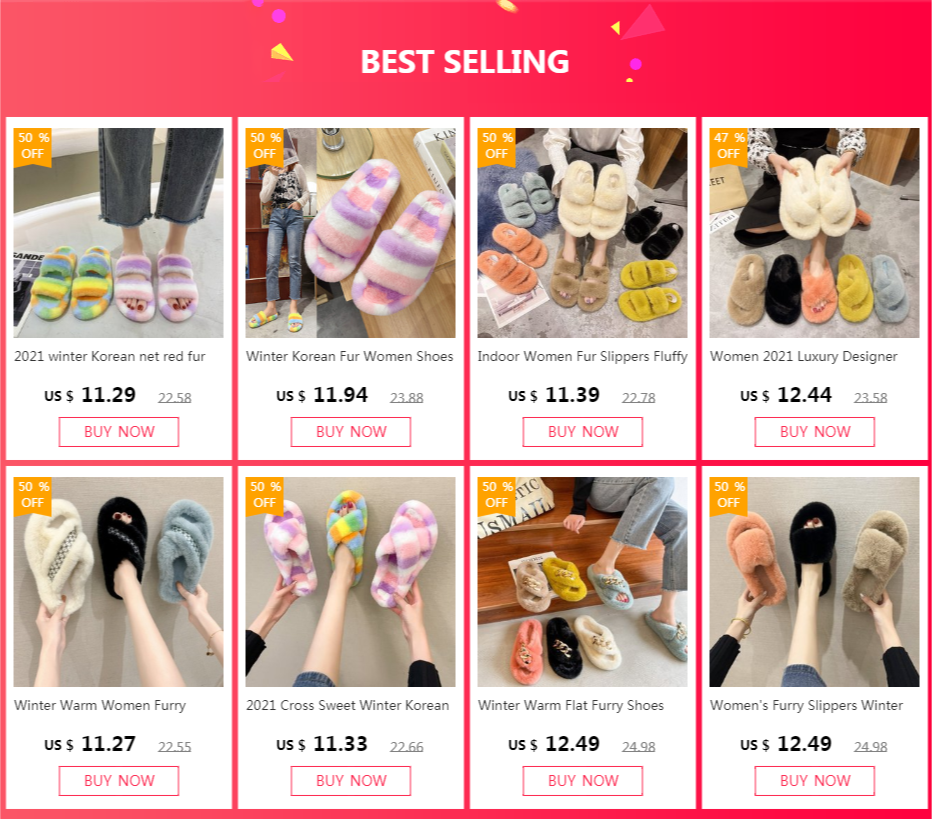Click BUY NOW for Indoor Women Fur Slippers Fluffy
The image size is (932, 819).
(x=582, y=431)
